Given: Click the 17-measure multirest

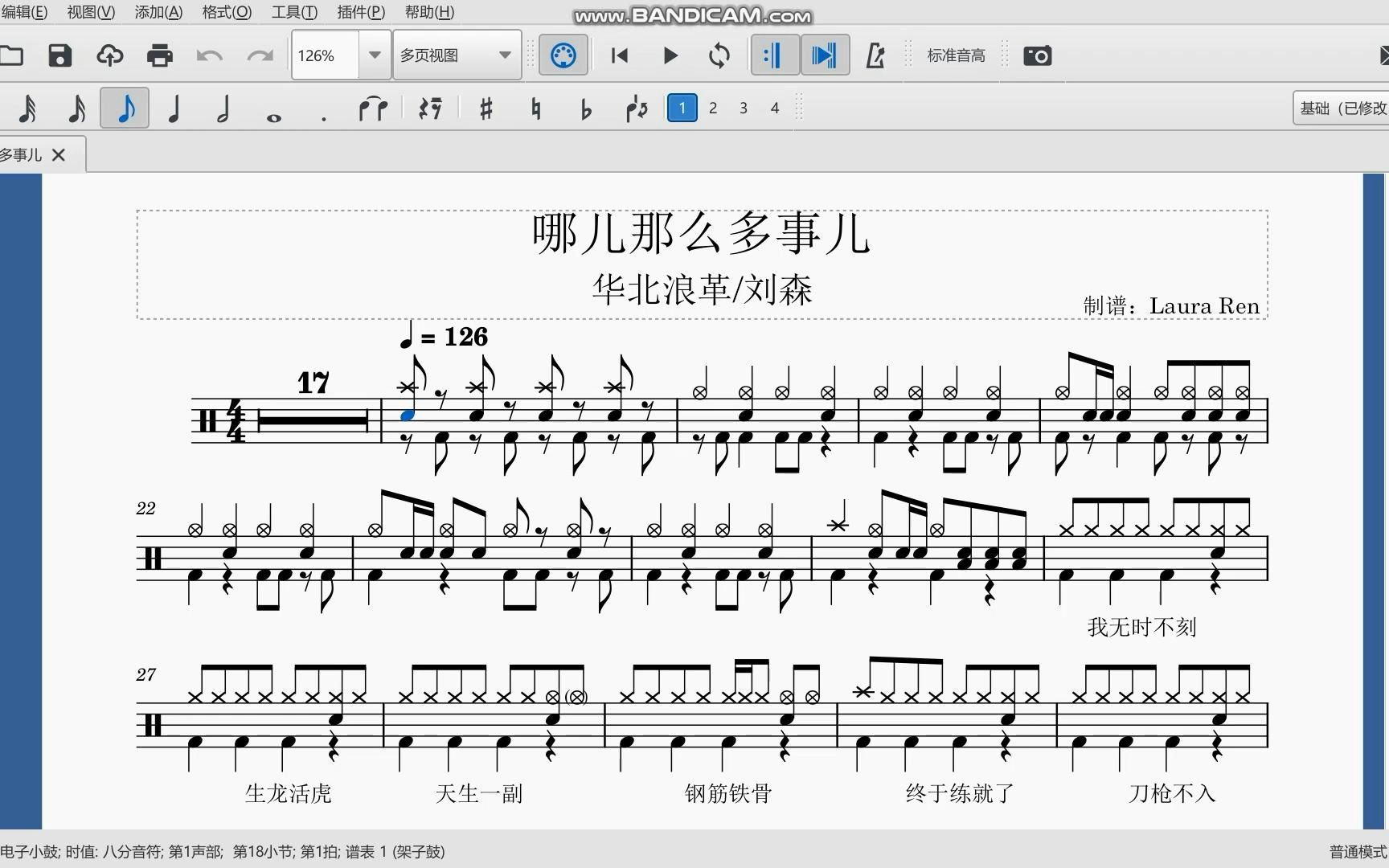Looking at the screenshot, I should pyautogui.click(x=313, y=419).
